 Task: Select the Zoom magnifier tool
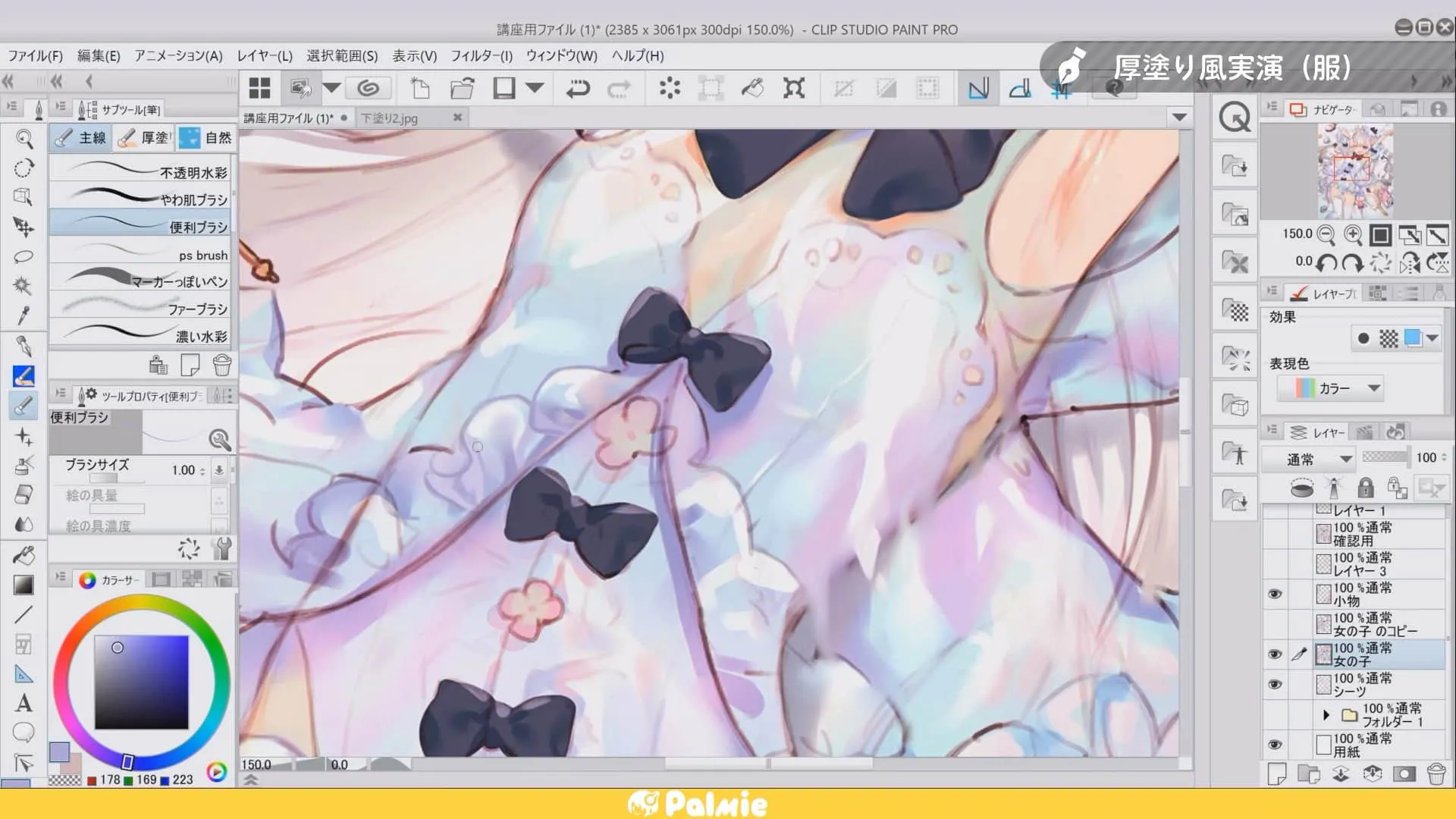click(x=24, y=139)
